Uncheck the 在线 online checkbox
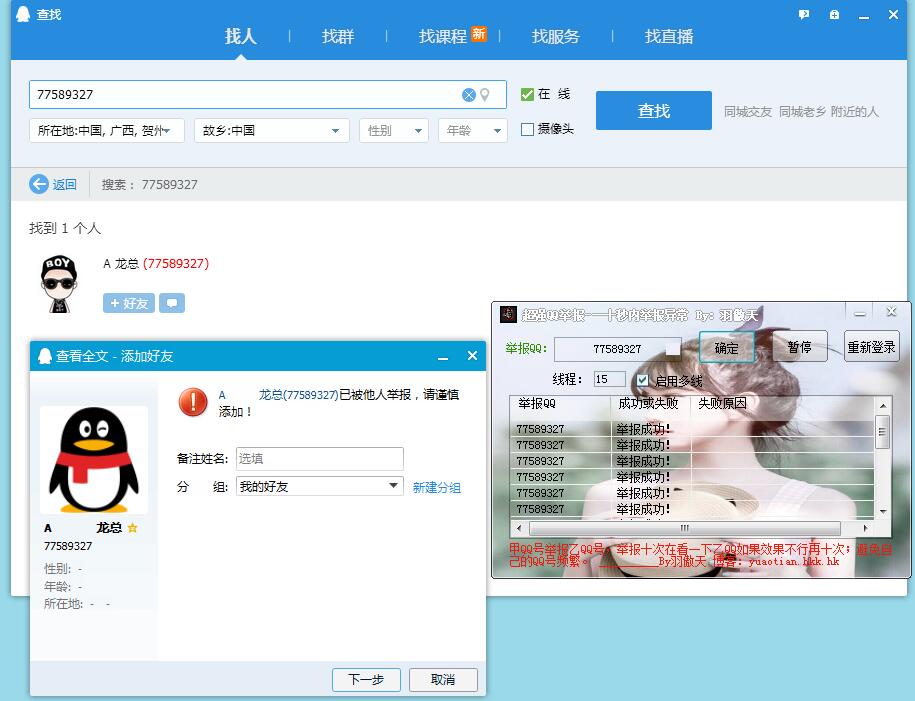915x701 pixels. pyautogui.click(x=527, y=94)
